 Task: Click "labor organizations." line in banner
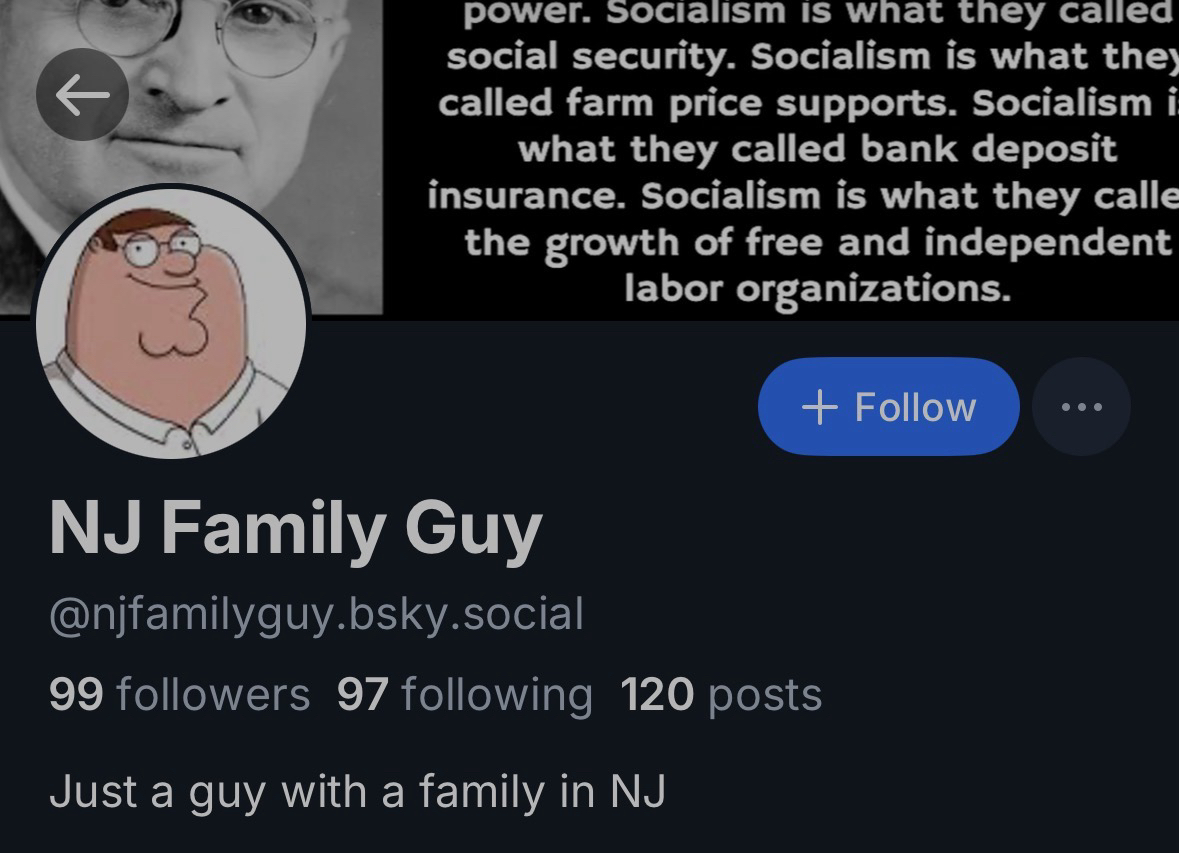817,289
